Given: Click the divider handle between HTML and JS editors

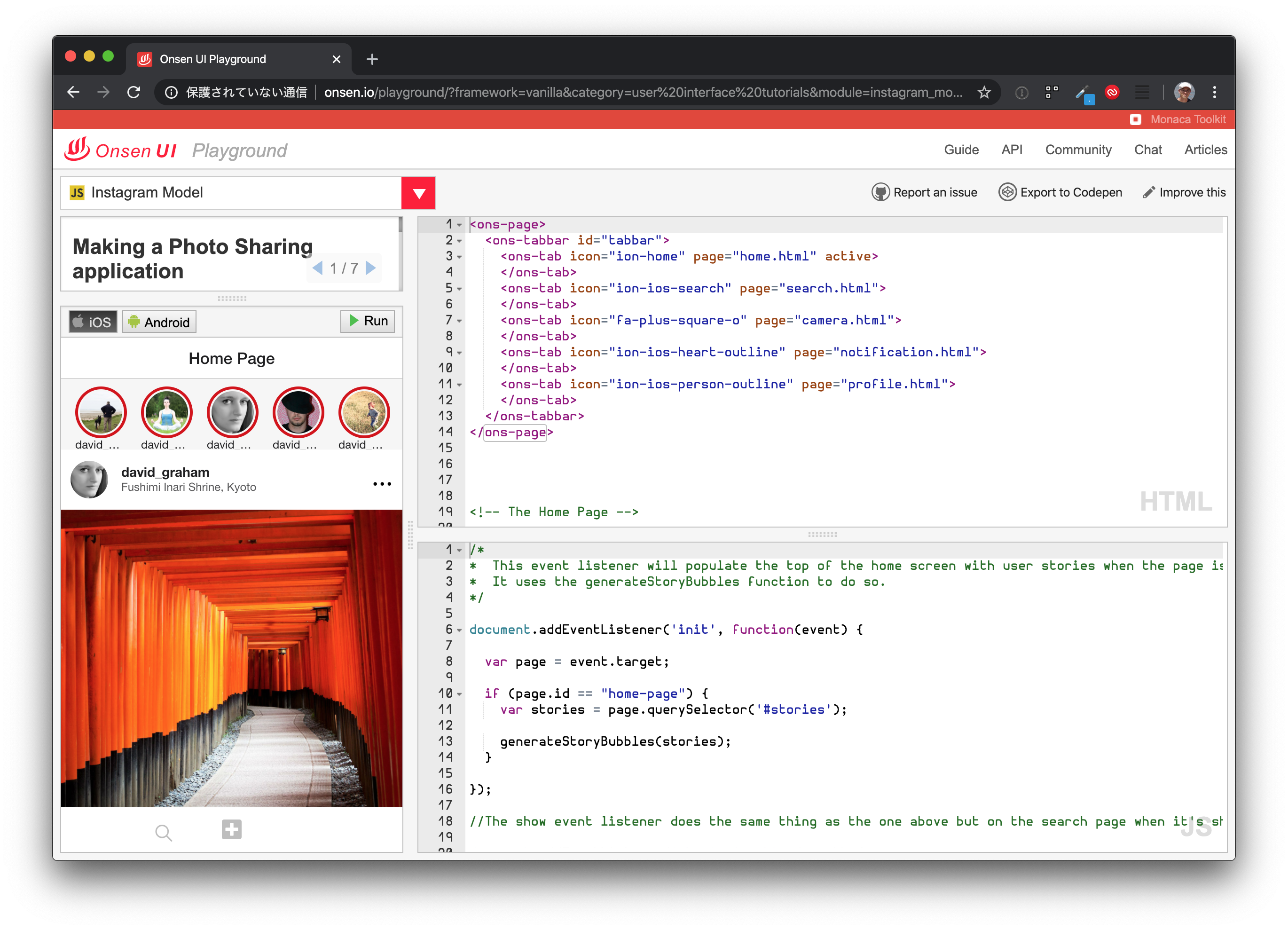Looking at the screenshot, I should point(822,535).
